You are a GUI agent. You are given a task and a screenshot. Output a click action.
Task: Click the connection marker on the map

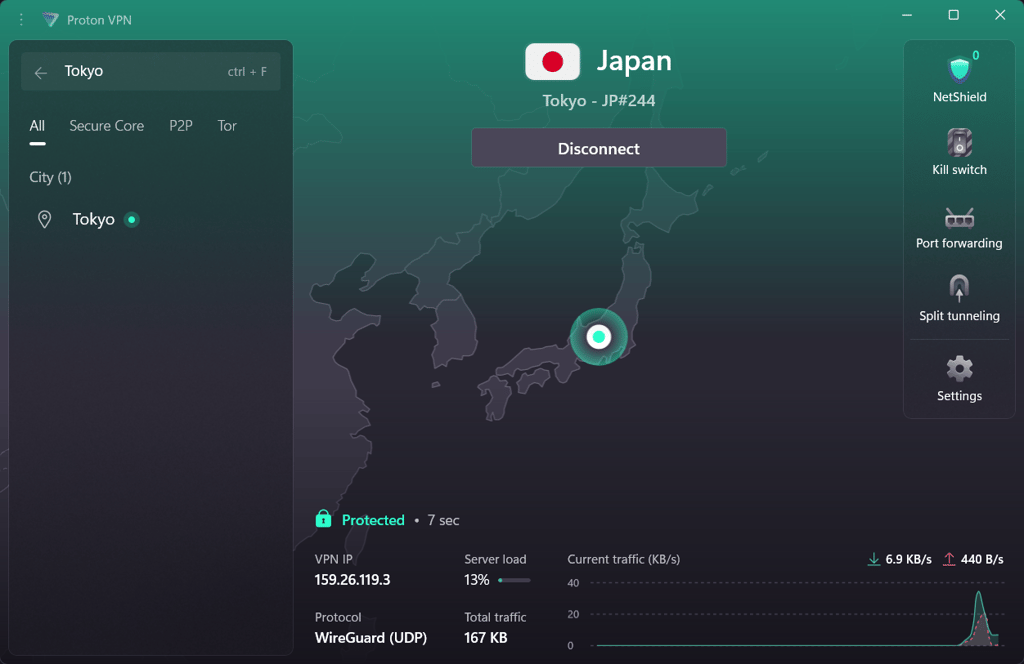(598, 337)
